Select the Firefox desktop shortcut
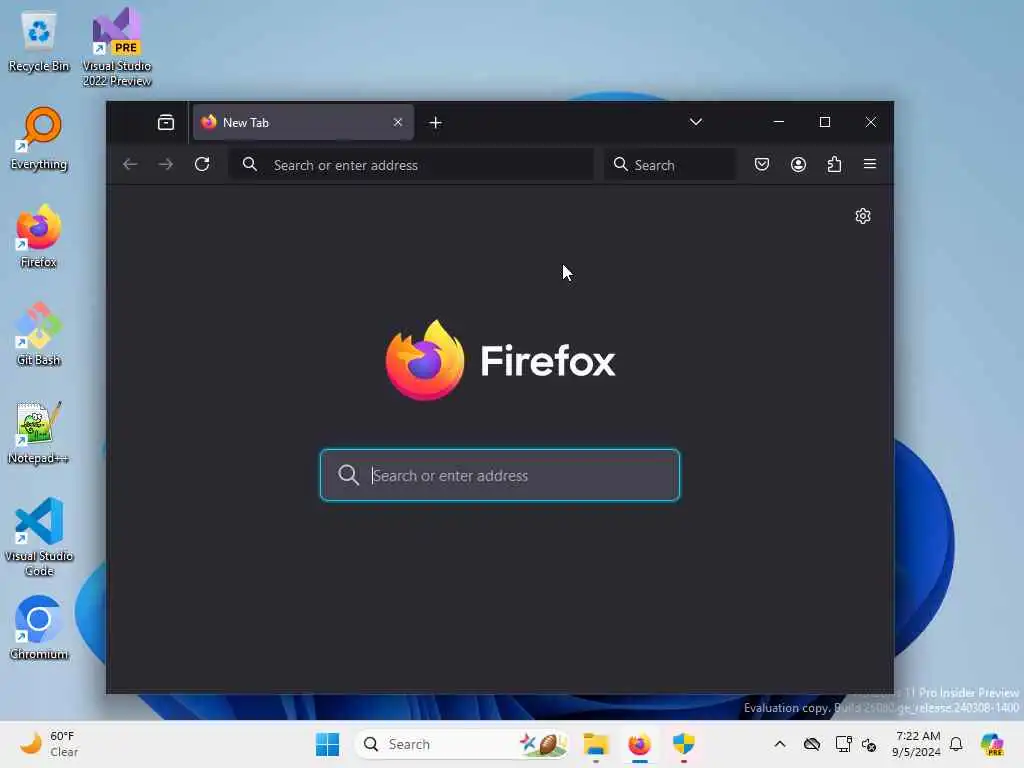Image resolution: width=1024 pixels, height=768 pixels. click(x=39, y=236)
